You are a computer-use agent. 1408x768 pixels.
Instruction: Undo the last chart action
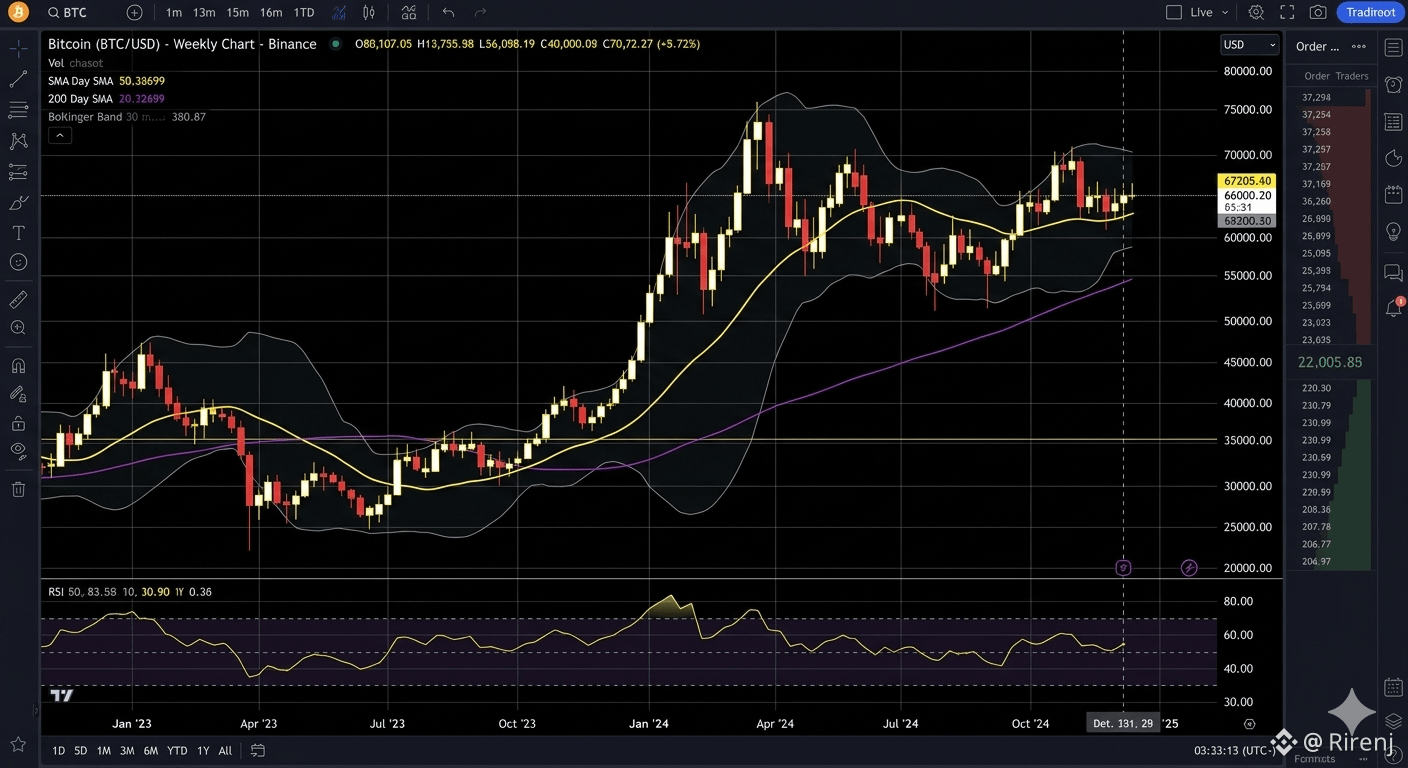click(448, 13)
